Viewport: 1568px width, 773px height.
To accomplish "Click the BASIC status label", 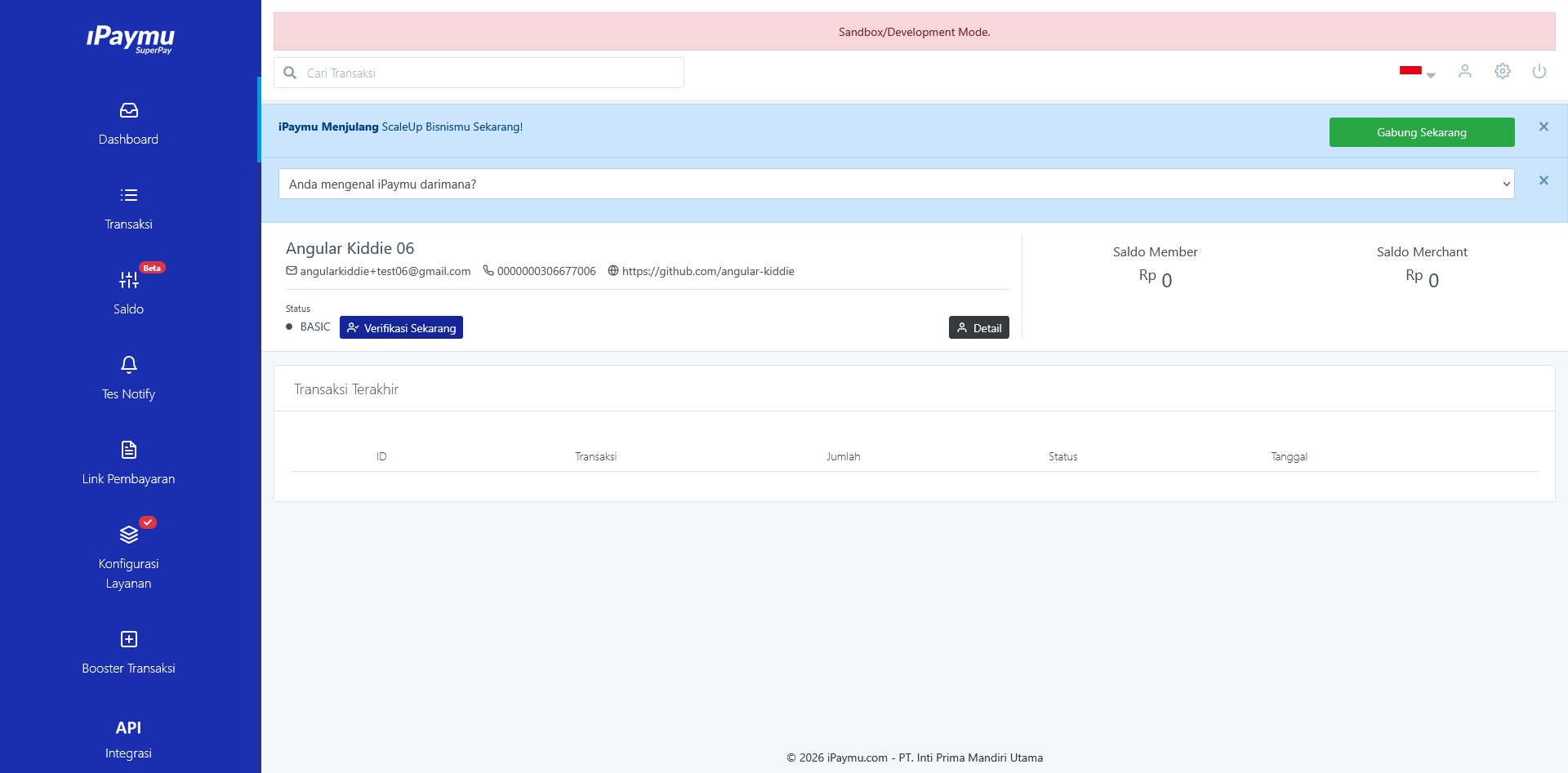I will (315, 327).
